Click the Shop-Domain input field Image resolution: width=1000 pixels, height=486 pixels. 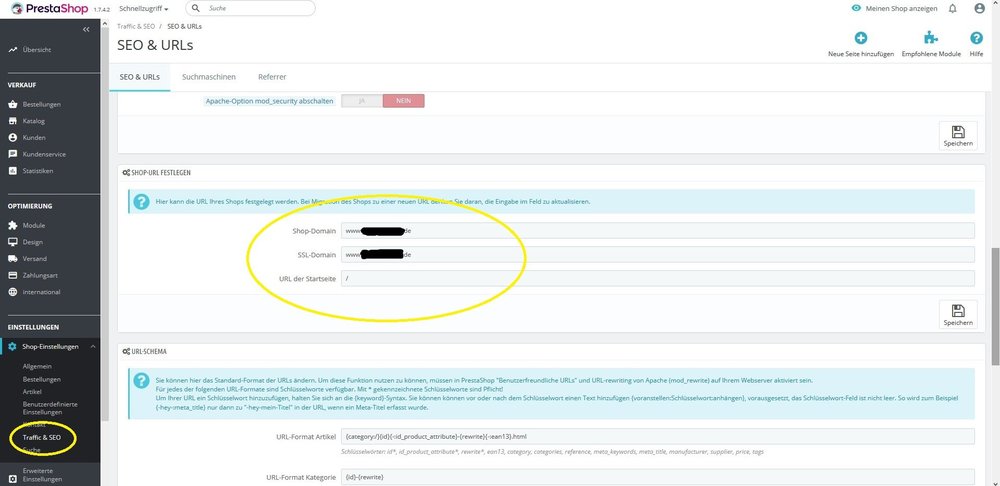[658, 231]
